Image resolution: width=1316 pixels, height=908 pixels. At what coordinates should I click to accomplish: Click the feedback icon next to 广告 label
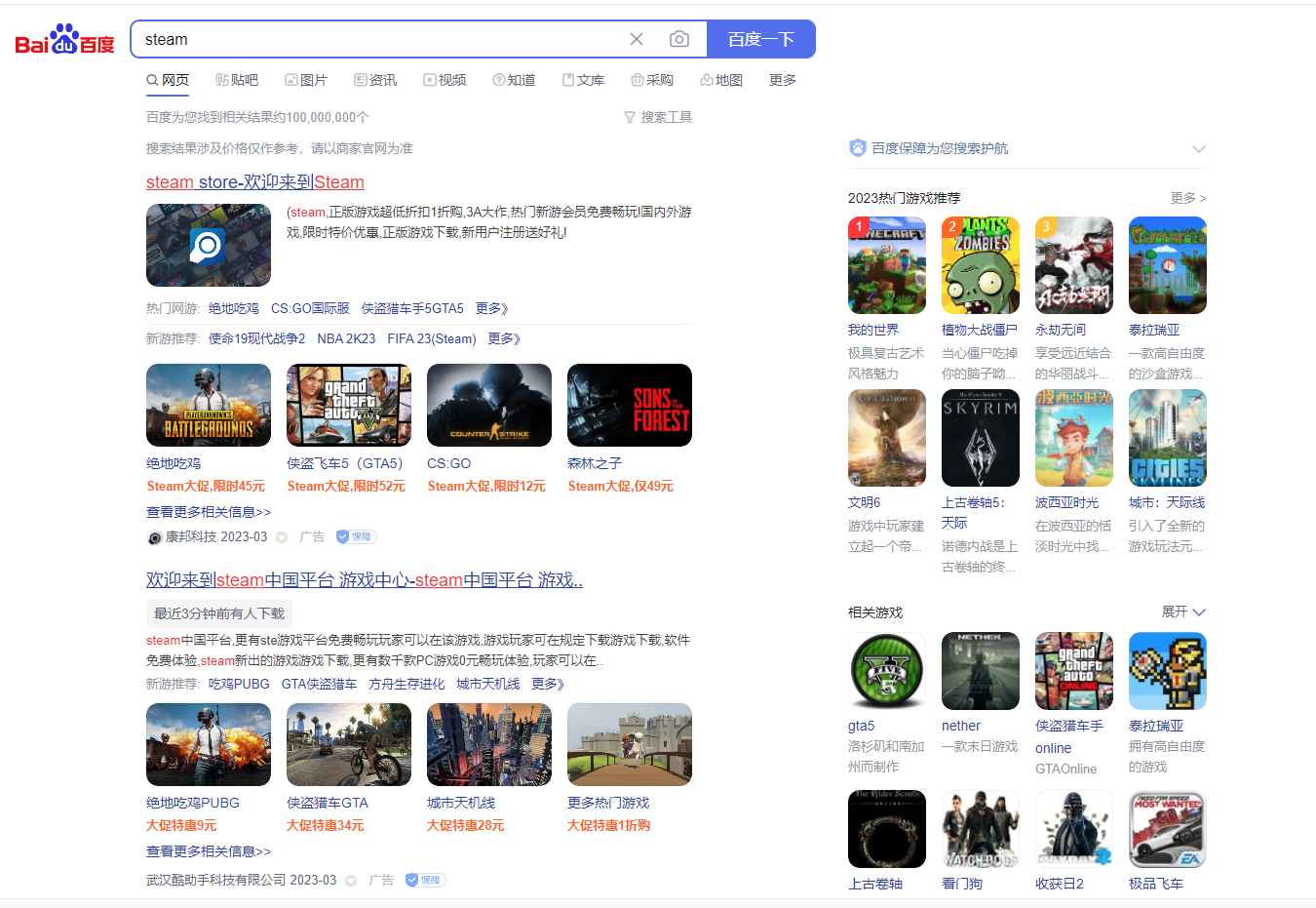coord(282,536)
